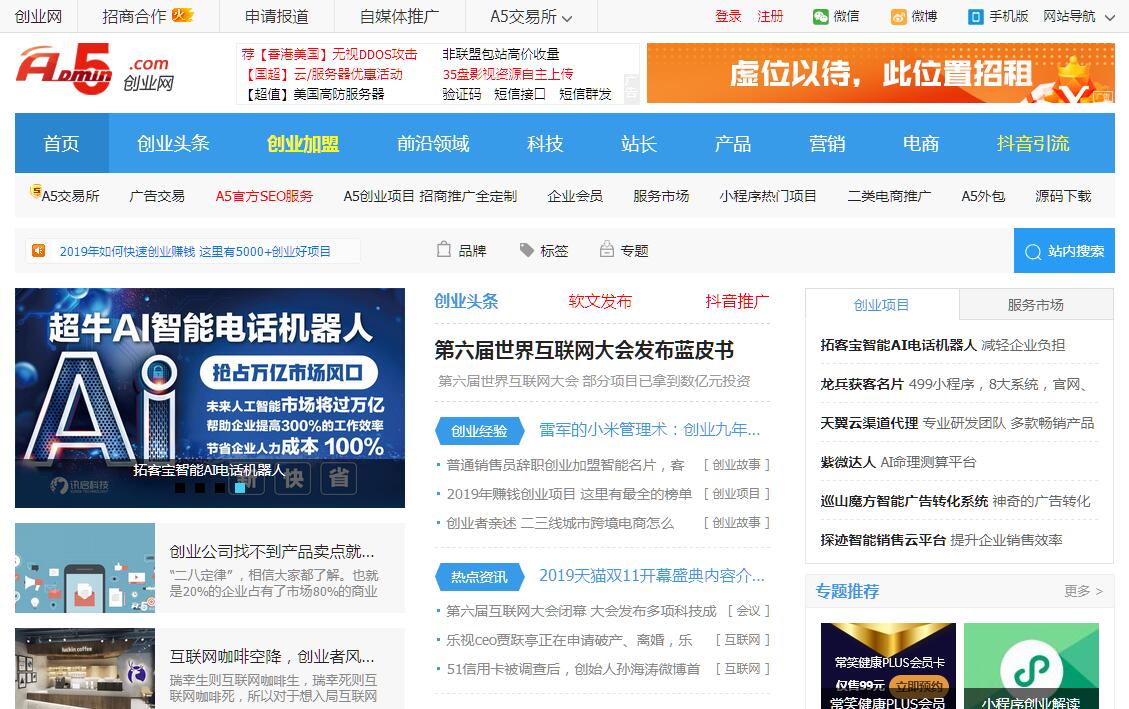Viewport: 1129px width, 709px height.
Task: Click the 手机版 mobile phone icon
Action: coord(976,17)
